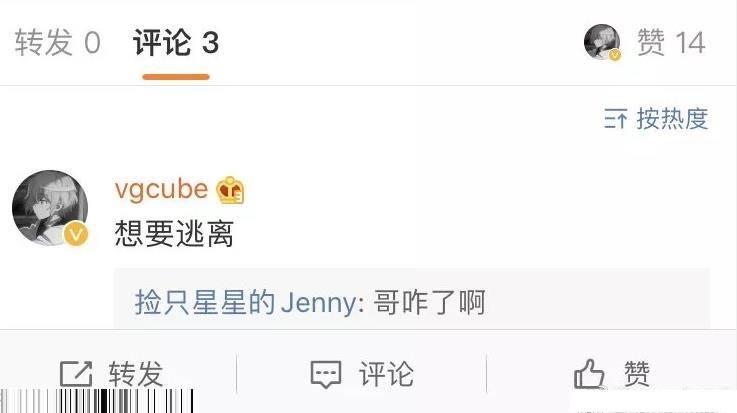Click the small liker avatar beside 赞 14
This screenshot has height=413, width=737.
(x=602, y=42)
